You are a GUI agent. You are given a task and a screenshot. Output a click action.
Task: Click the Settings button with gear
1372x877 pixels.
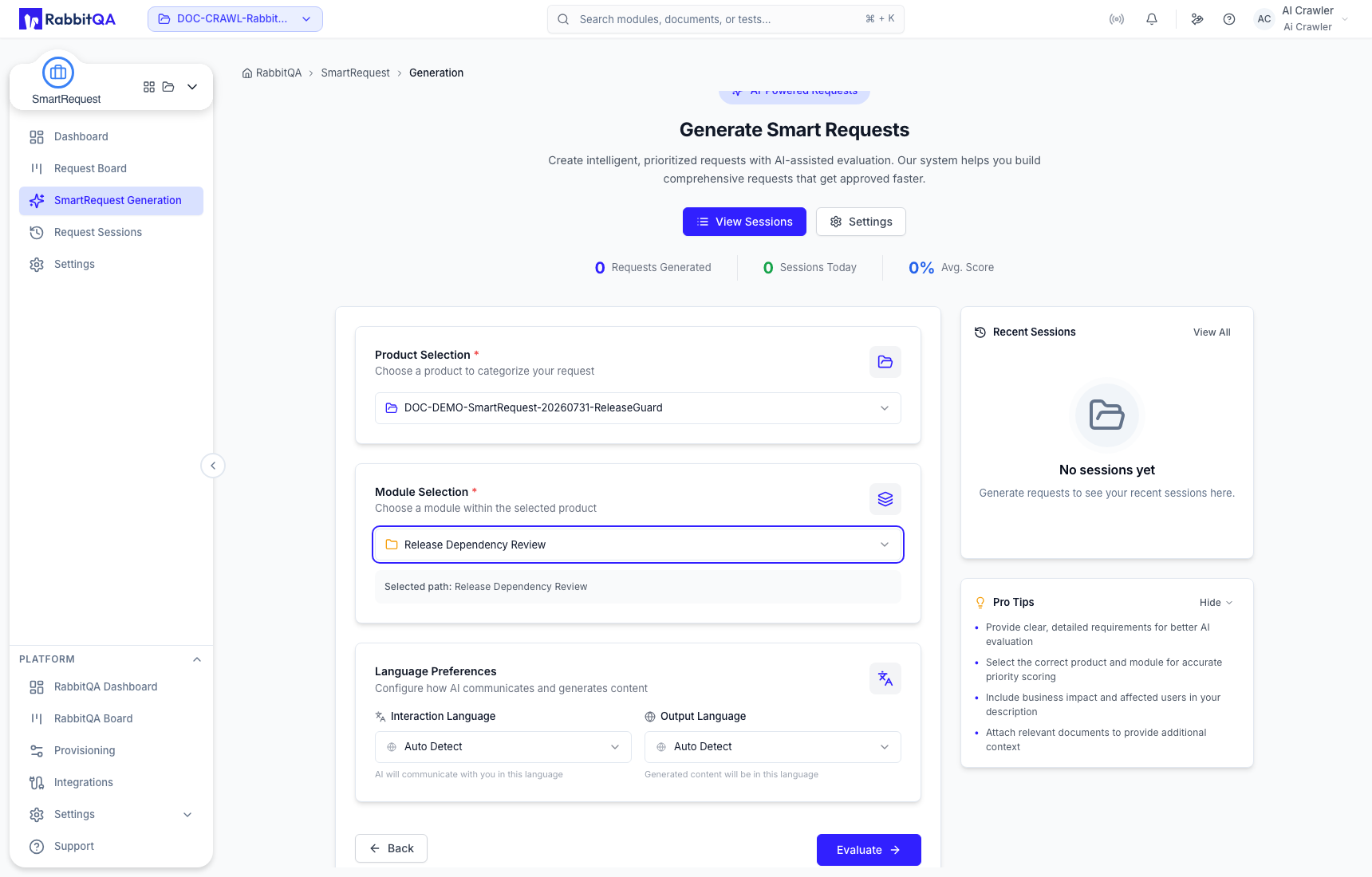click(861, 222)
